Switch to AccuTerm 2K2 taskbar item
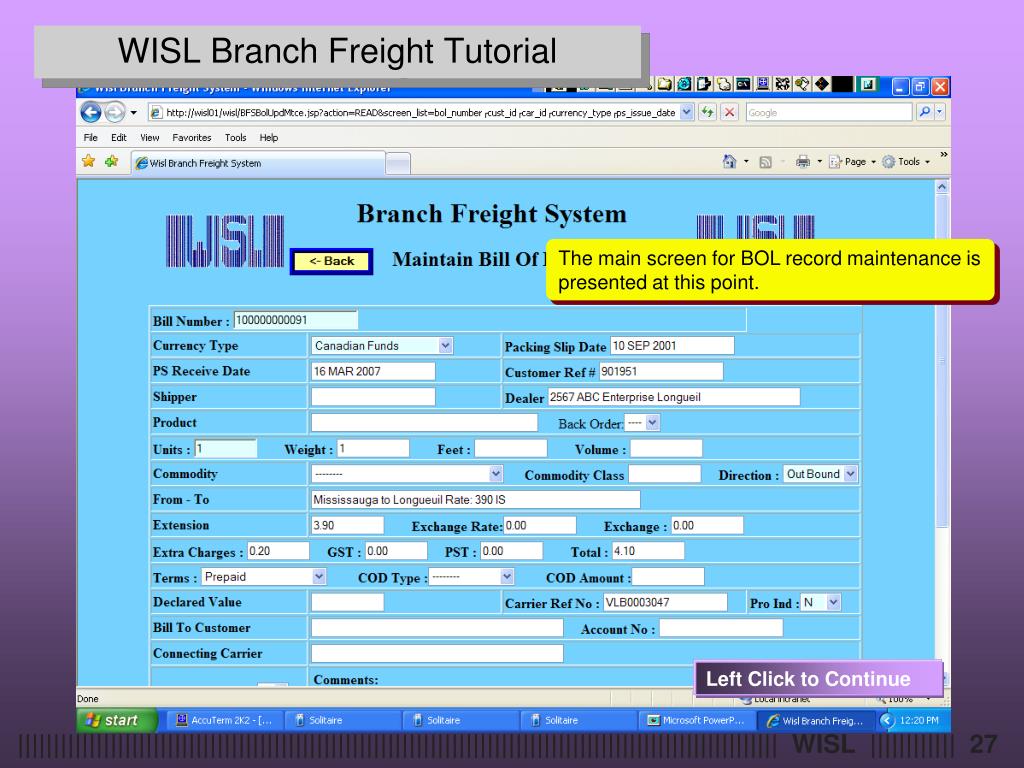 point(224,720)
